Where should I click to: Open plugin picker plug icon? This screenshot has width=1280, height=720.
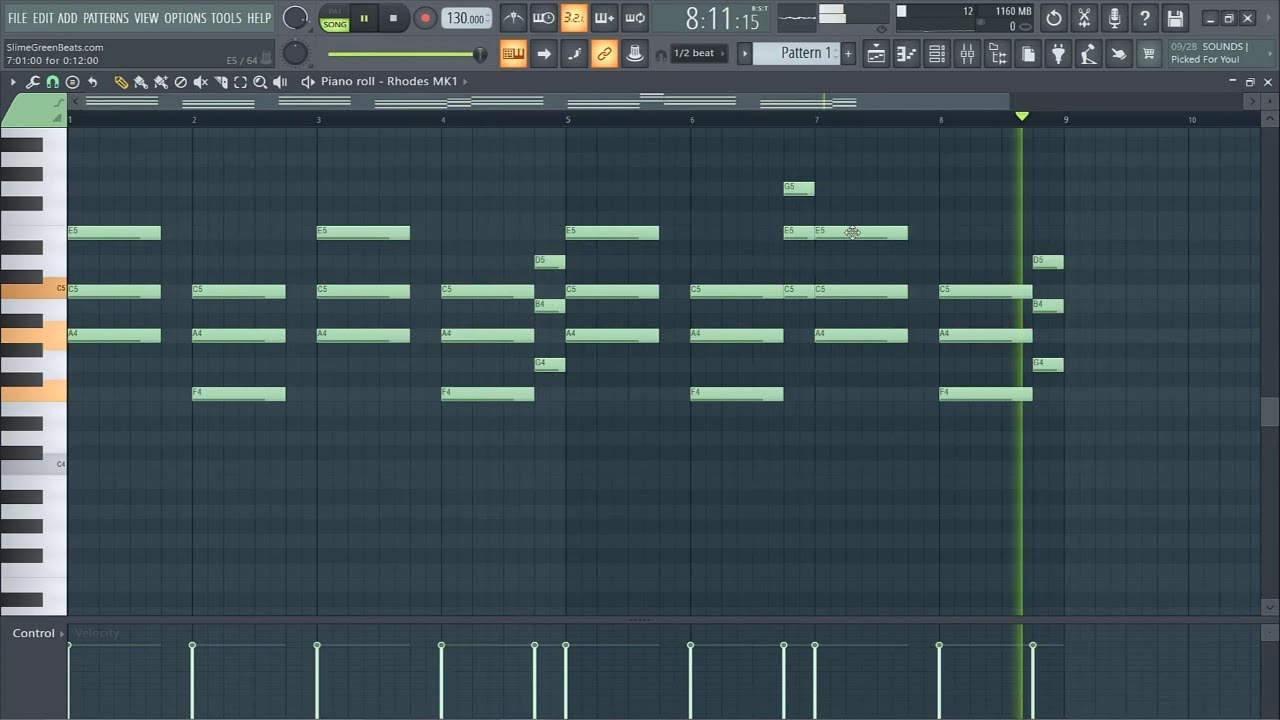pos(1058,54)
